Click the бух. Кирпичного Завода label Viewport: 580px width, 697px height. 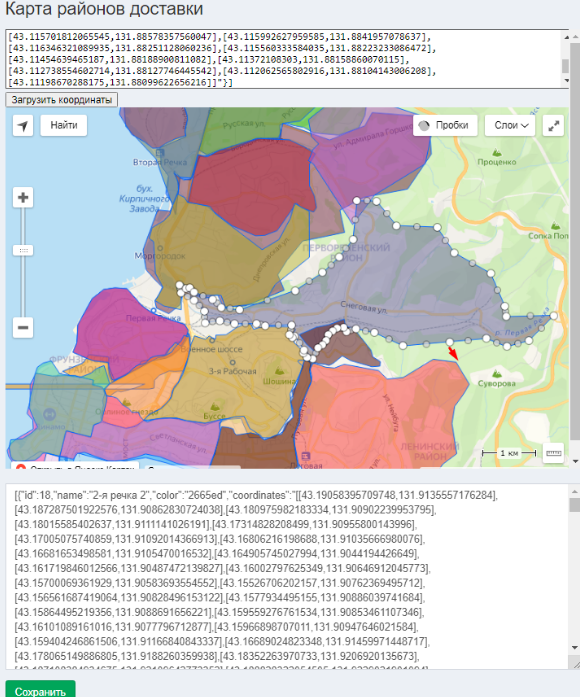144,198
